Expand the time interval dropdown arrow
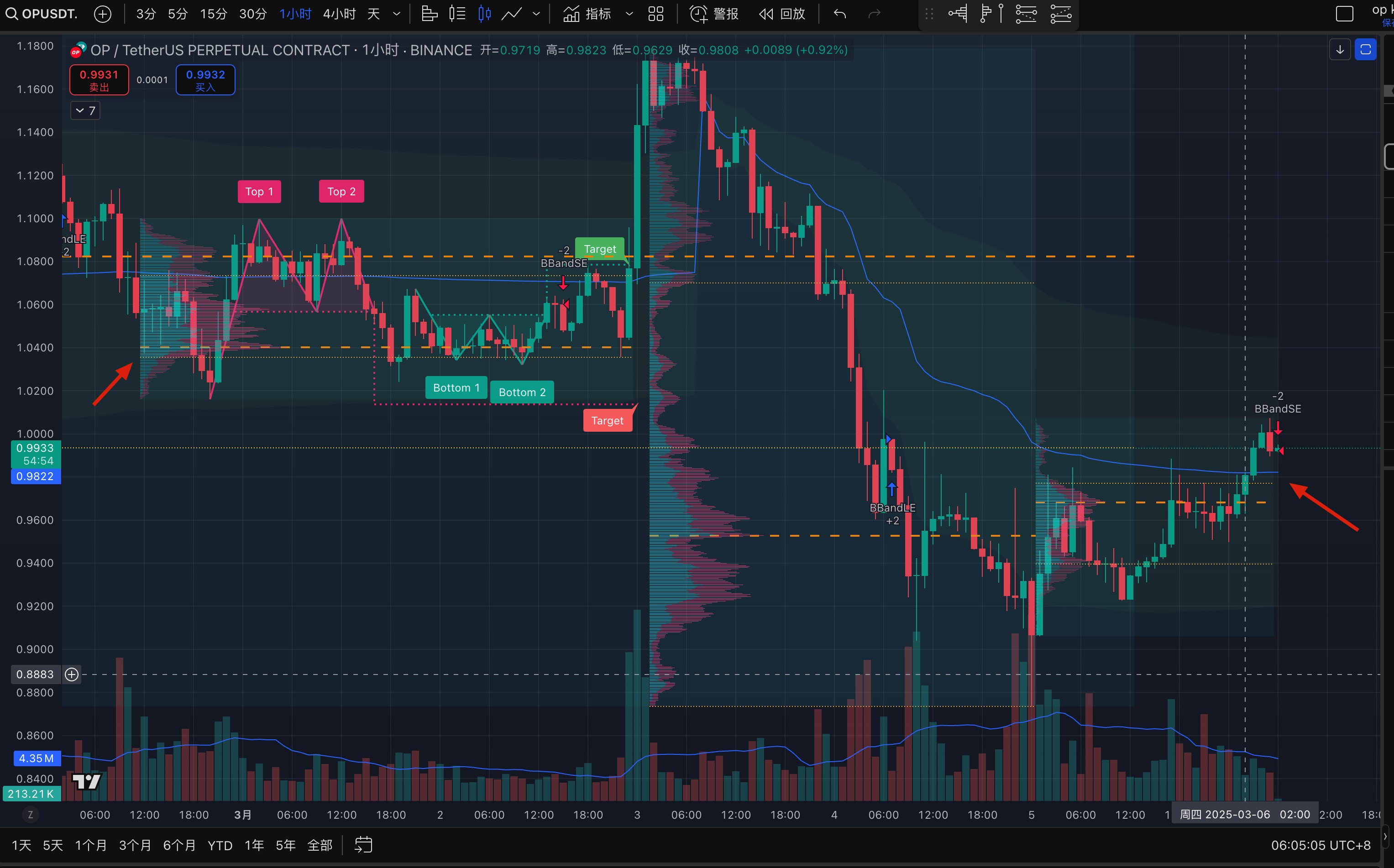The height and width of the screenshot is (868, 1394). 396,14
